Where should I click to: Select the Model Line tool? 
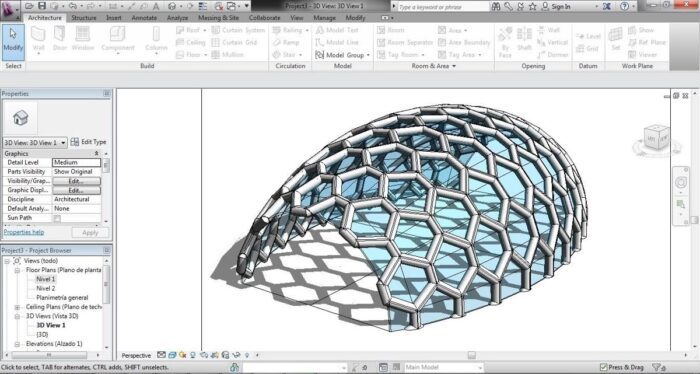[337, 42]
